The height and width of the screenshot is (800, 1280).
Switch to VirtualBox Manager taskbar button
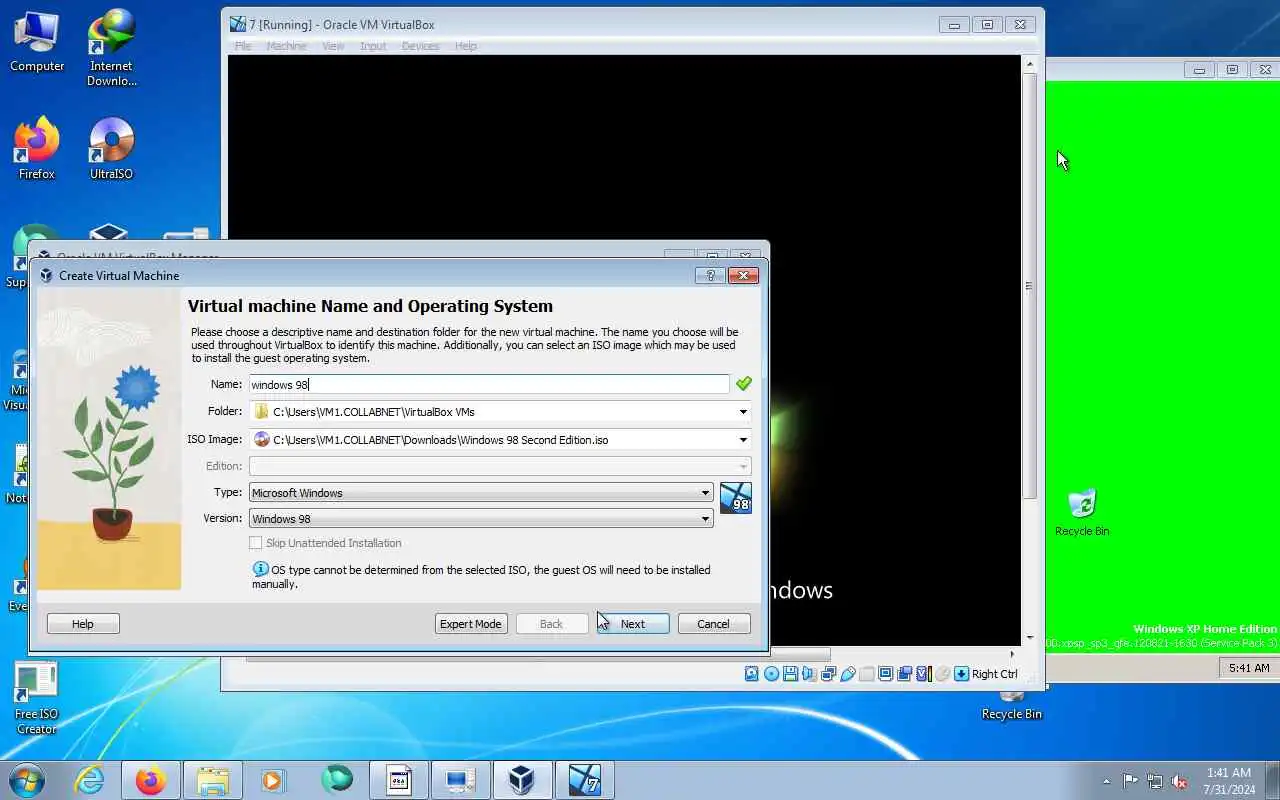(522, 780)
